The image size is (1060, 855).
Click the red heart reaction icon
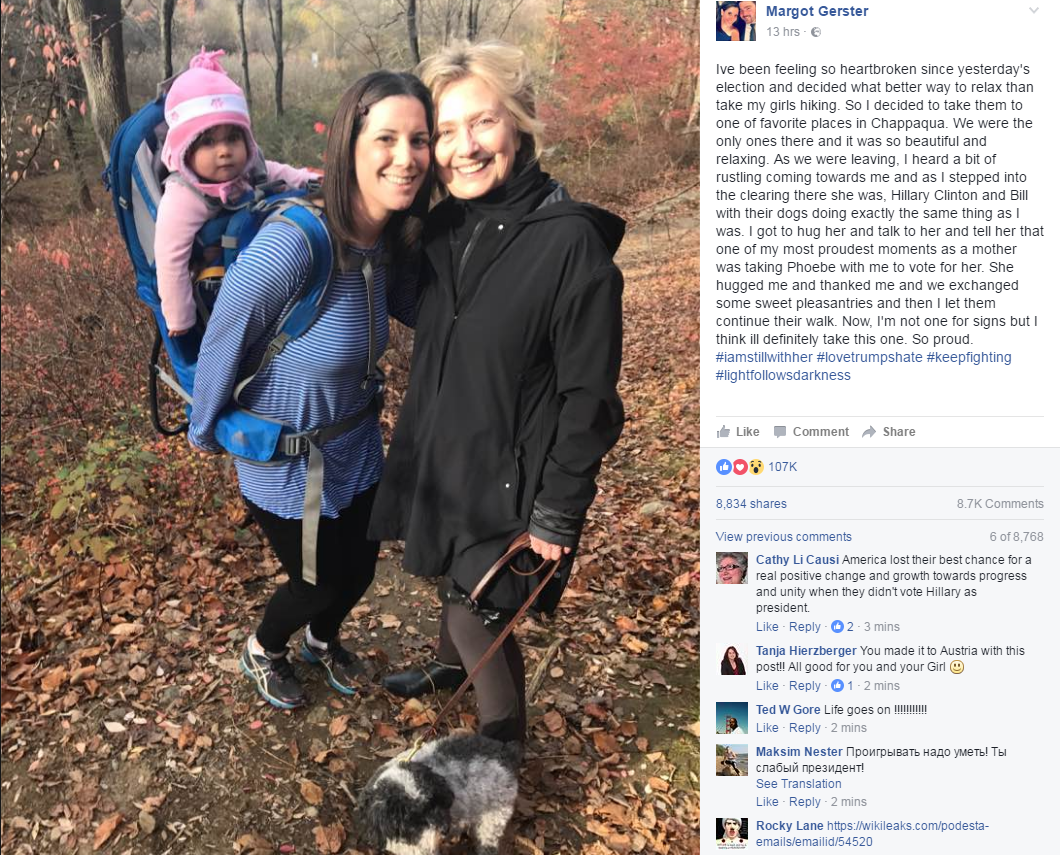tap(740, 466)
